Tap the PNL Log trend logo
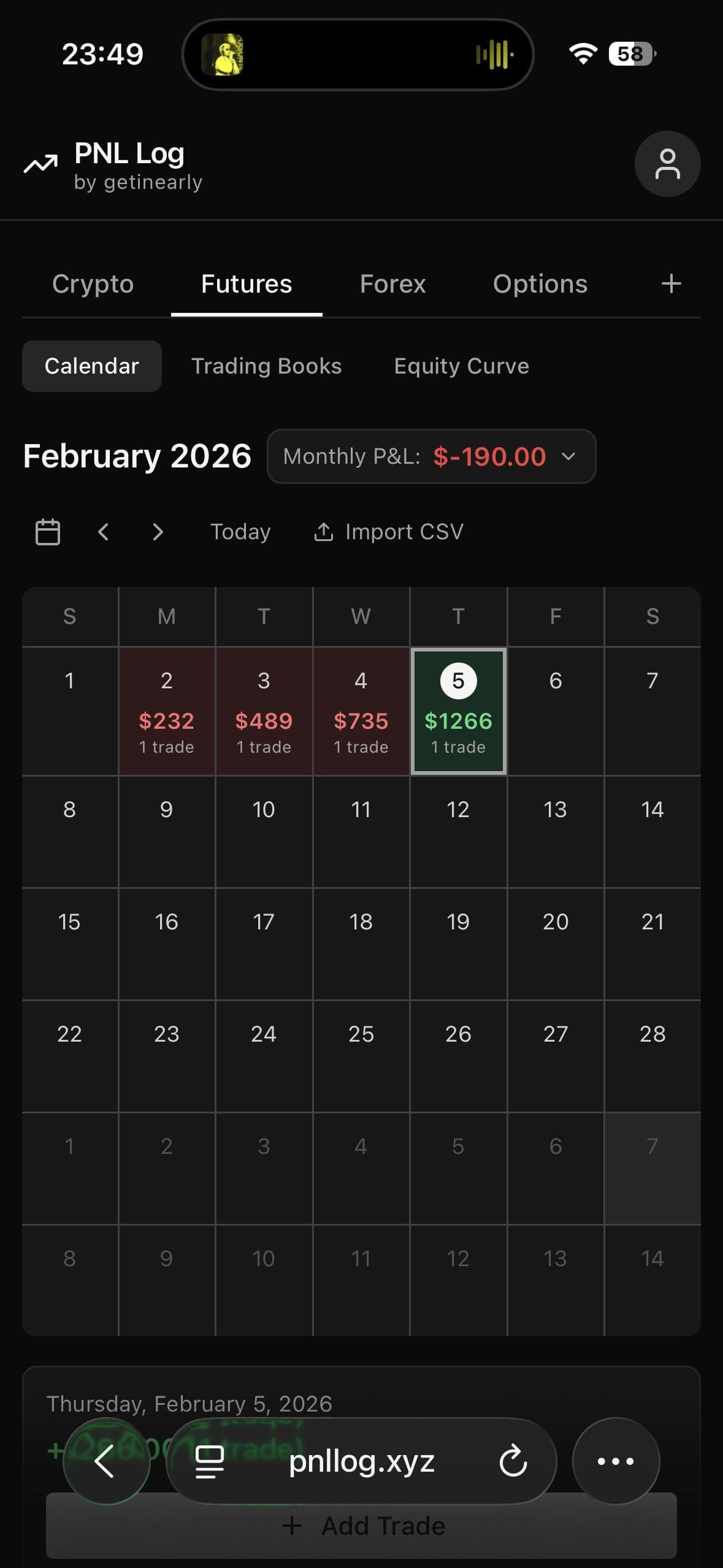Image resolution: width=723 pixels, height=1568 pixels. pyautogui.click(x=40, y=164)
